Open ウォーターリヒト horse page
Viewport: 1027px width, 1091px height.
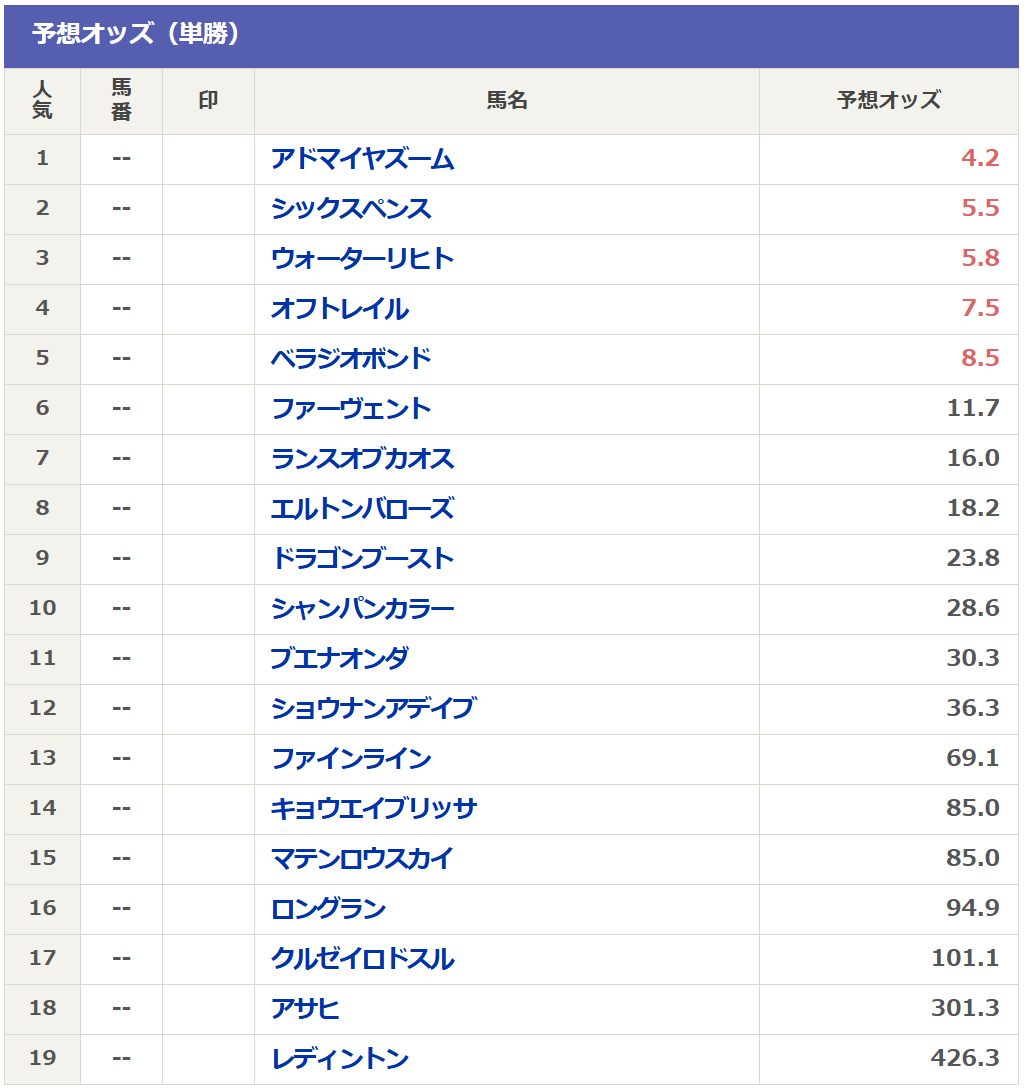(x=362, y=259)
